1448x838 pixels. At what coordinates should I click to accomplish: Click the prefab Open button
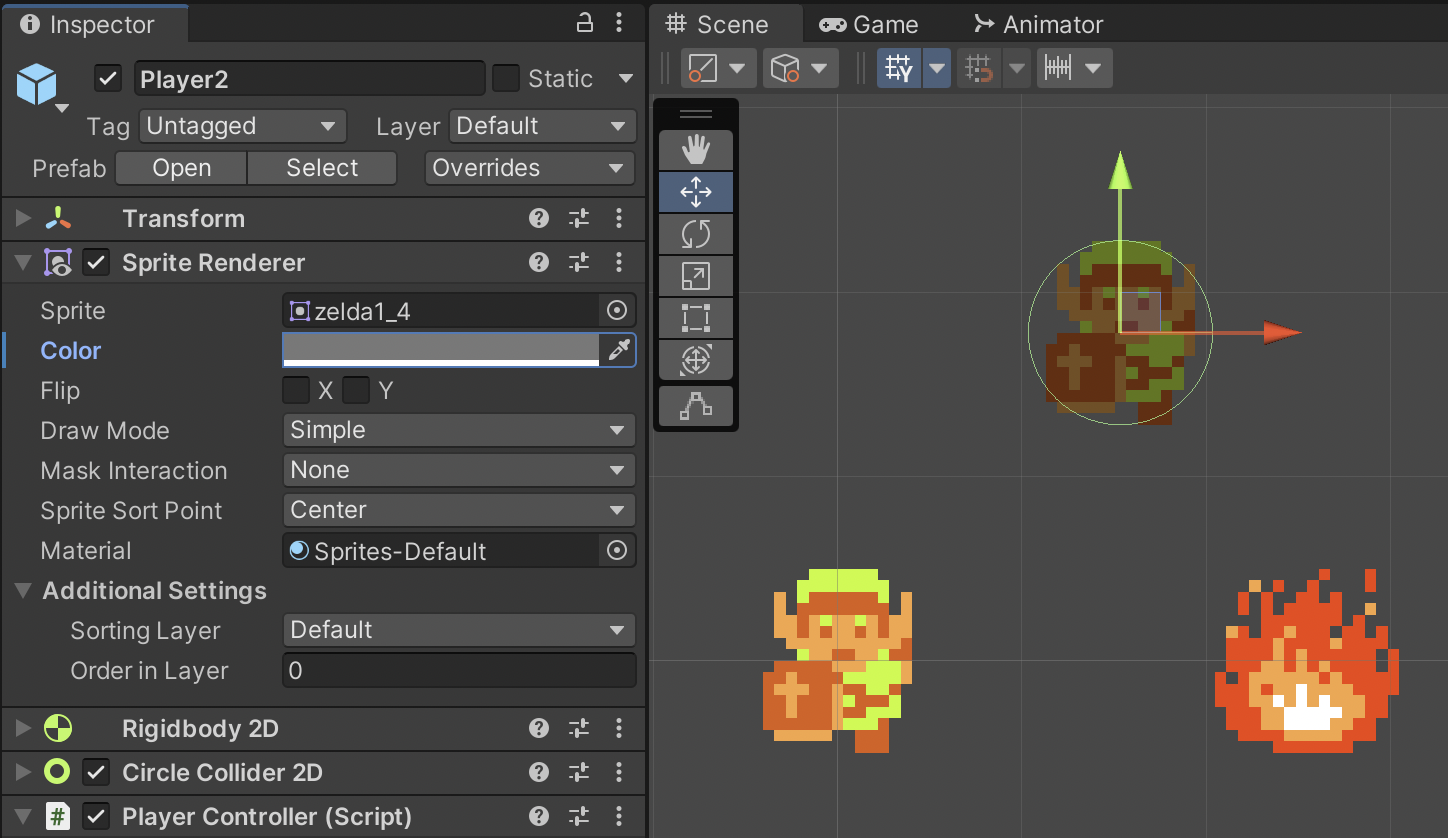click(x=181, y=168)
